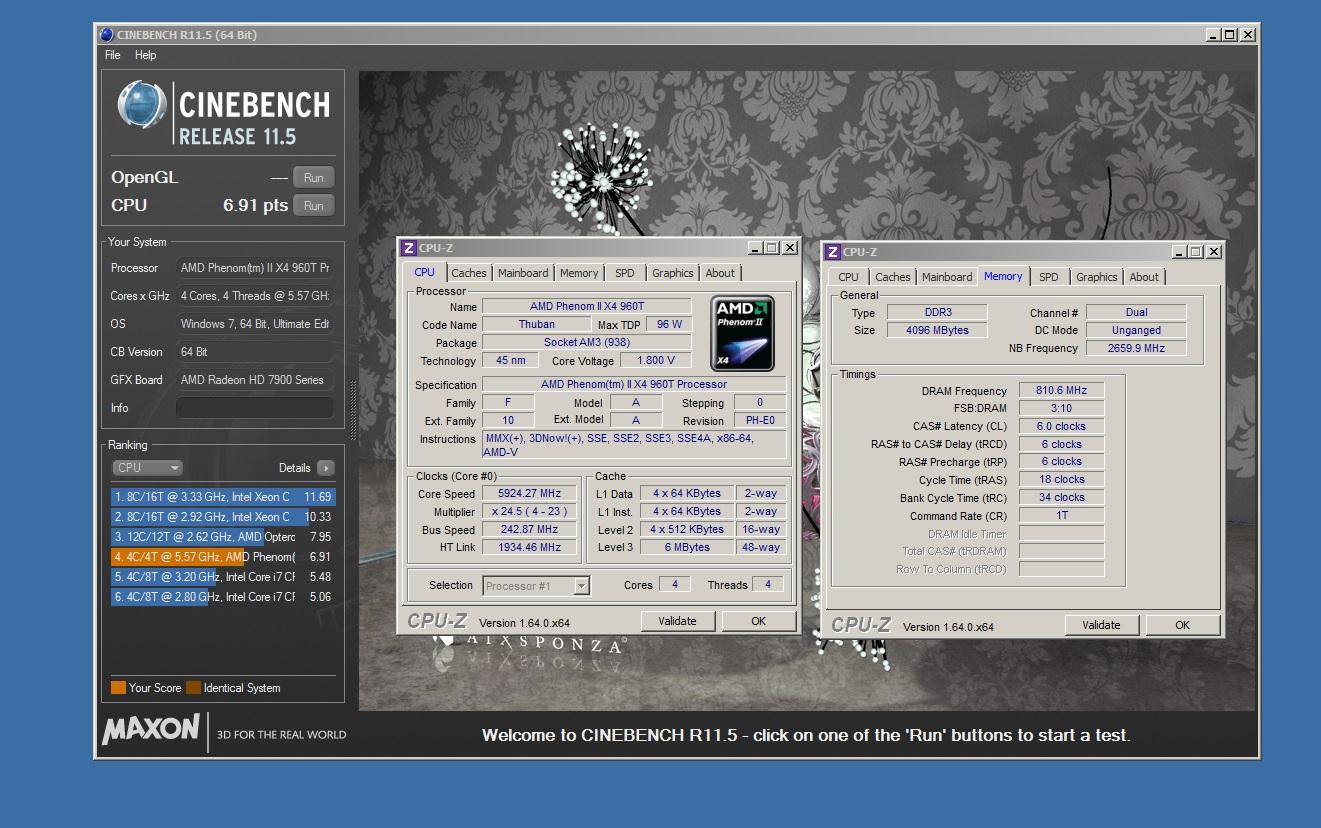The image size is (1321, 828).
Task: Click the Cinebench sphere logo icon
Action: pos(141,105)
